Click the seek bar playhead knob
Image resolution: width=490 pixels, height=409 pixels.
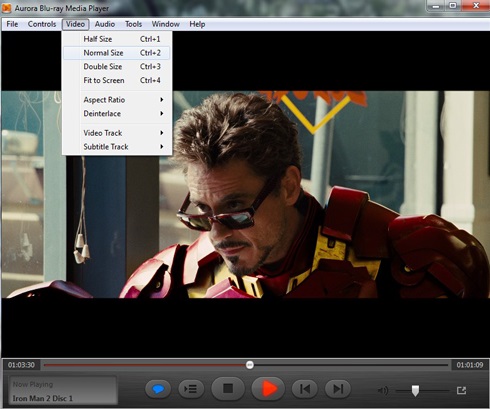[250, 365]
